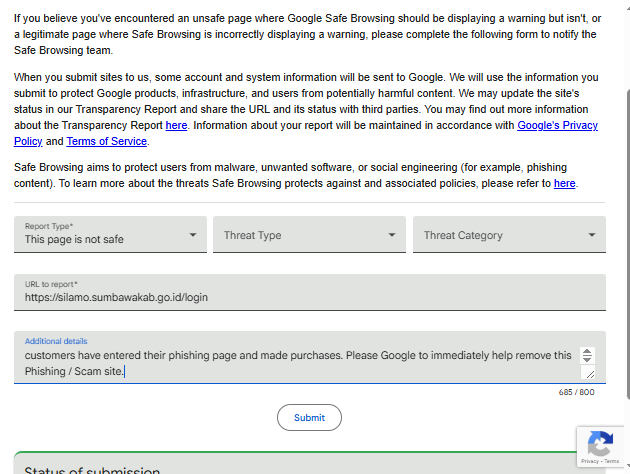Screen dimensions: 630x474
Task: Open the Transparency Report "here" link
Action: click(176, 125)
